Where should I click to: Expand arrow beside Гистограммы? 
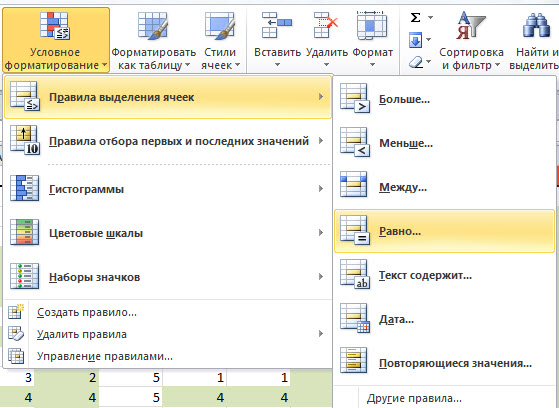(321, 188)
